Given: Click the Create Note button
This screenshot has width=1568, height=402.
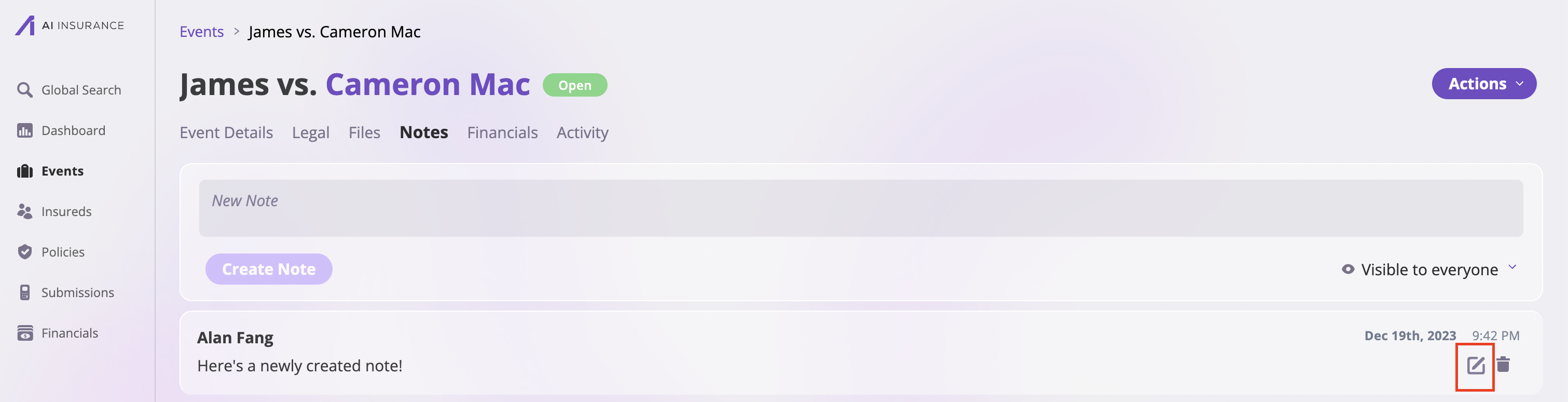Looking at the screenshot, I should click(268, 269).
